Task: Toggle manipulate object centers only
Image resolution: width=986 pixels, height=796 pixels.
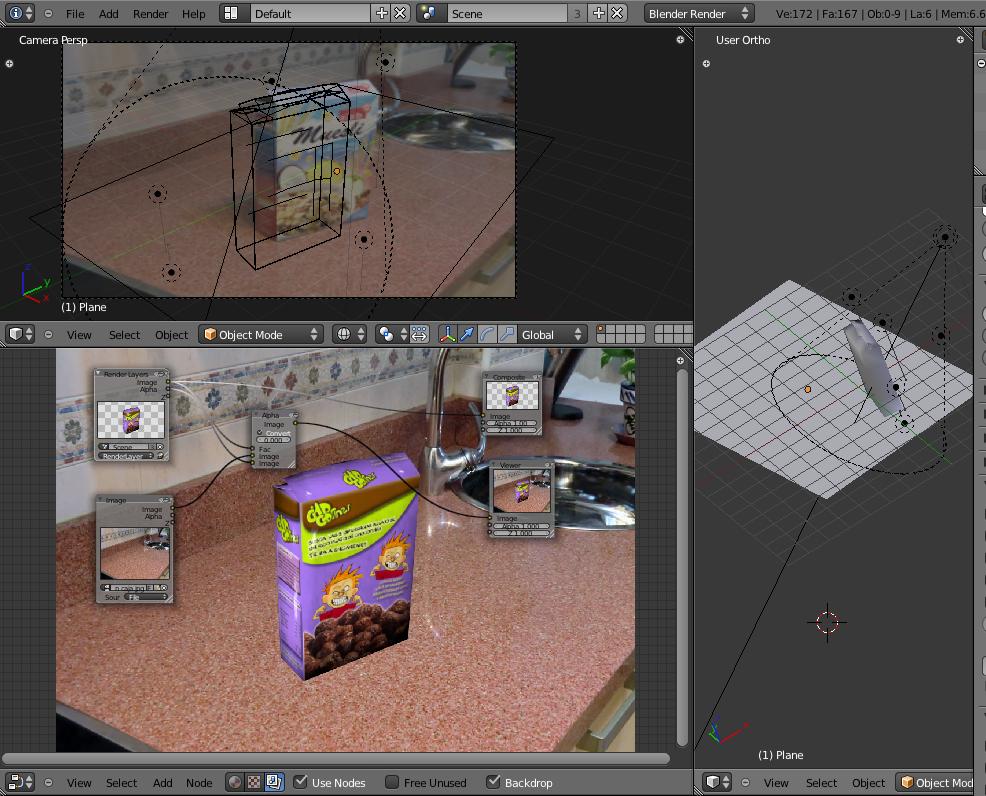Action: pyautogui.click(x=419, y=334)
